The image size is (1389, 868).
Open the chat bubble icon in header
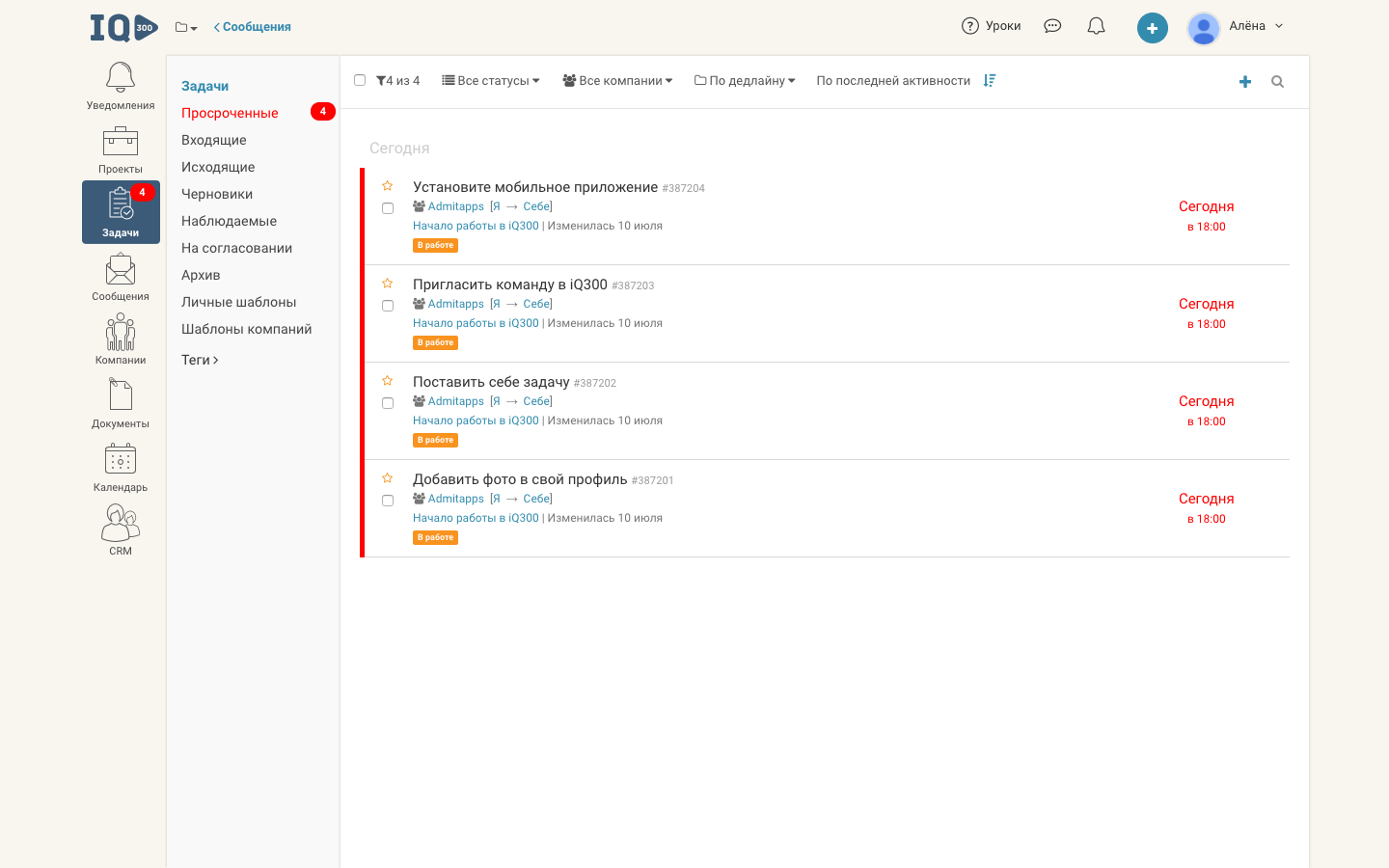[1052, 26]
